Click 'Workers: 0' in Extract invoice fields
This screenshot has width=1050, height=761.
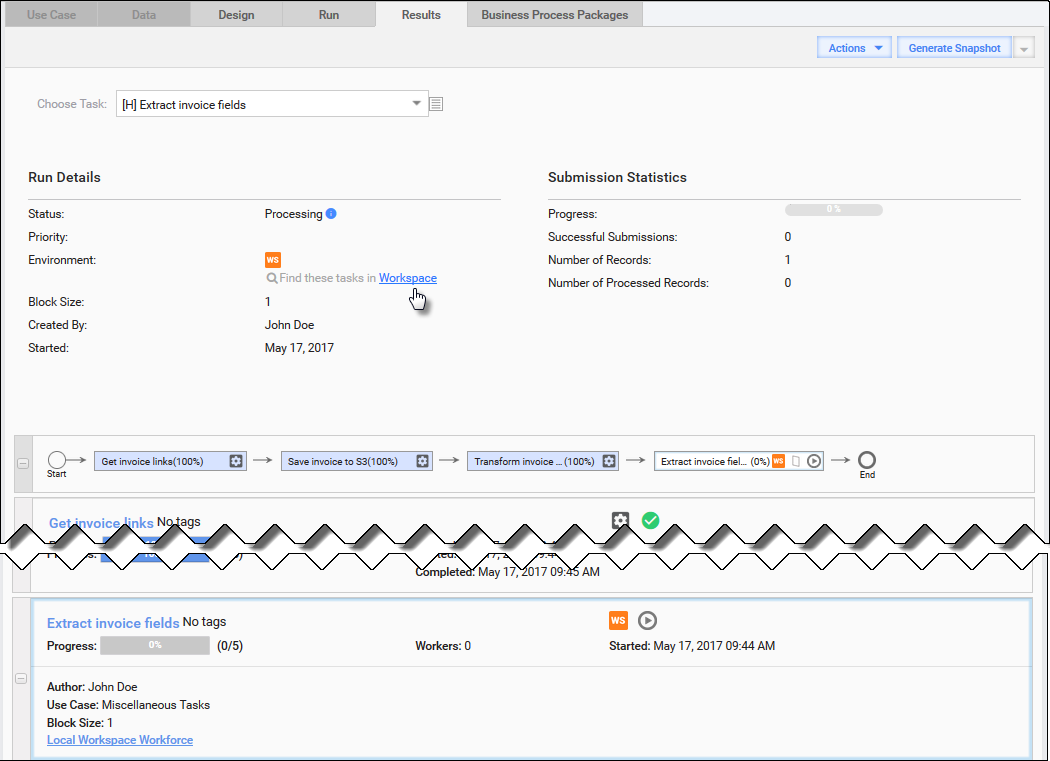(443, 646)
